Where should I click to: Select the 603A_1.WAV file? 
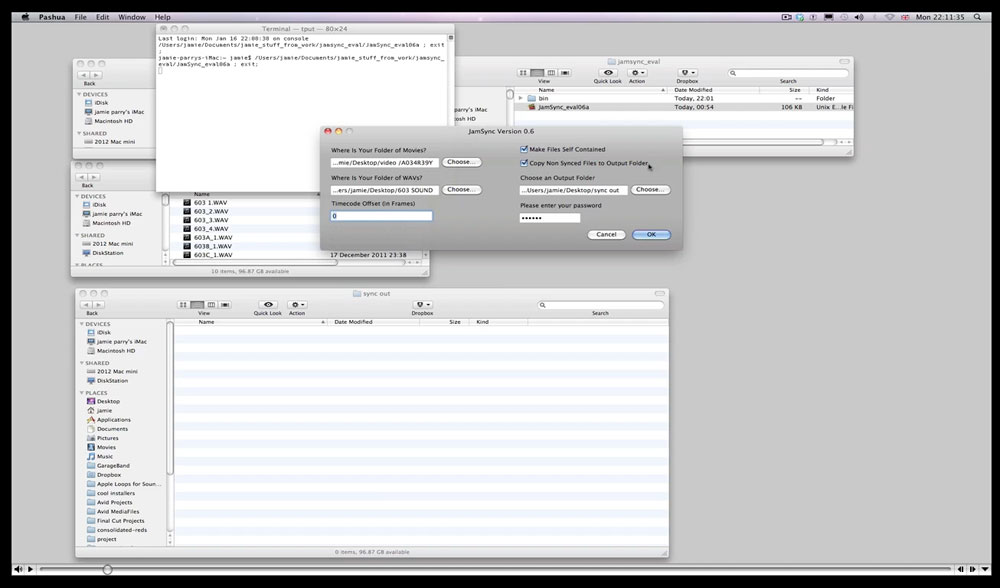213,237
